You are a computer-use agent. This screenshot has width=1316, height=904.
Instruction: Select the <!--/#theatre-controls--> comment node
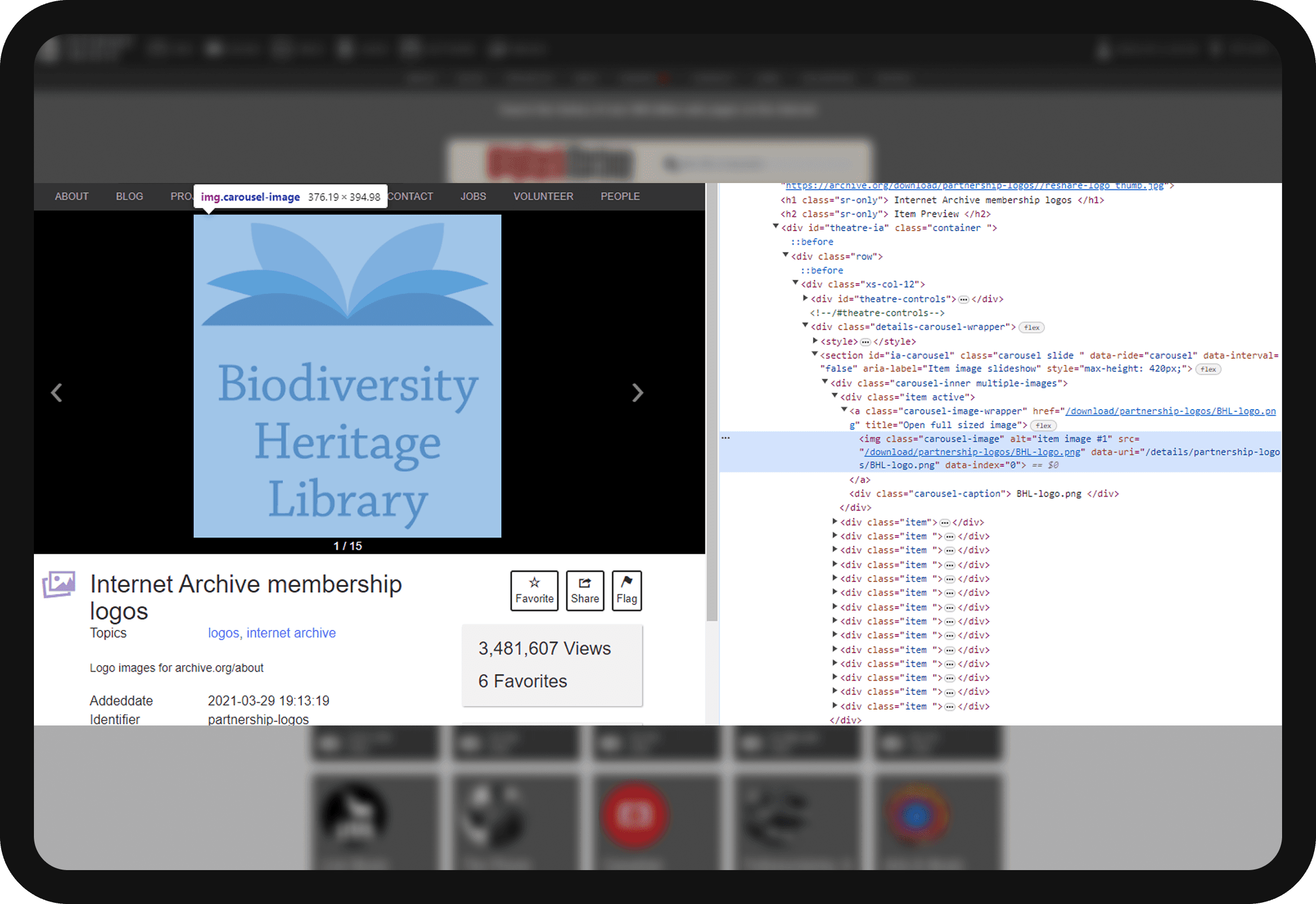pyautogui.click(x=877, y=313)
